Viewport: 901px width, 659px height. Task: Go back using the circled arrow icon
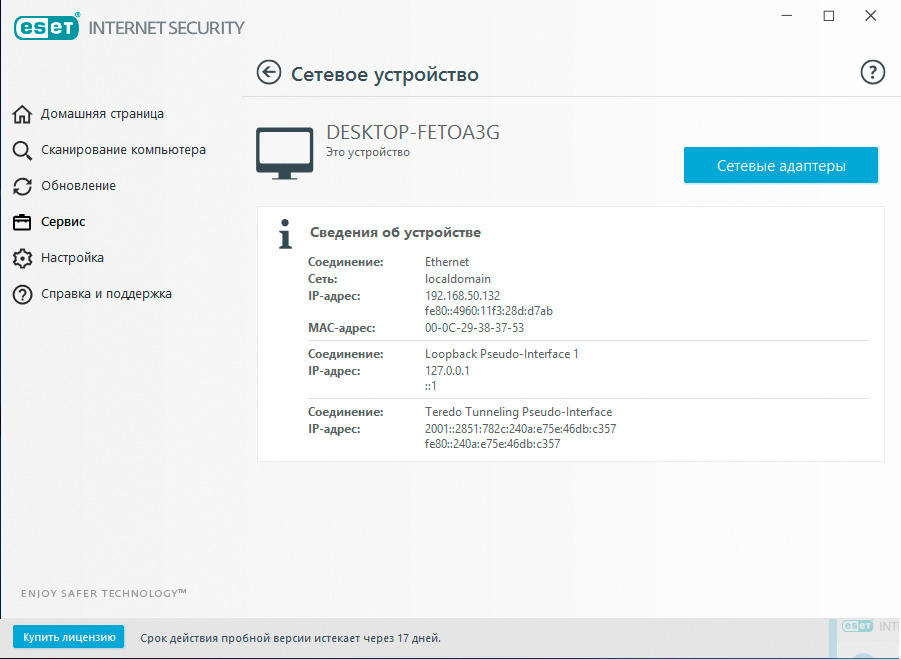pos(269,73)
